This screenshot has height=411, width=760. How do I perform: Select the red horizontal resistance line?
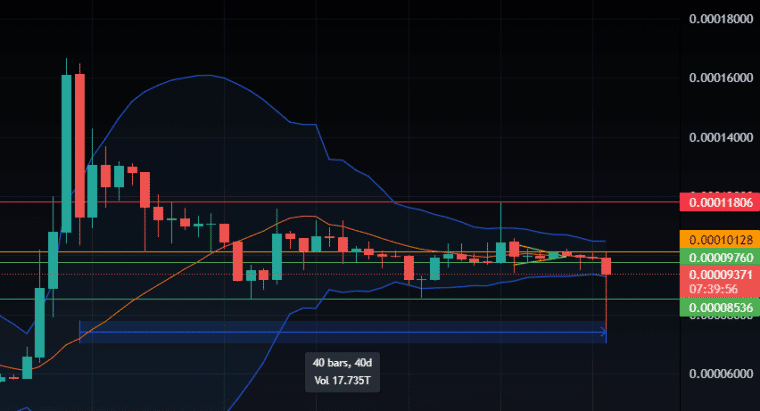coord(339,202)
